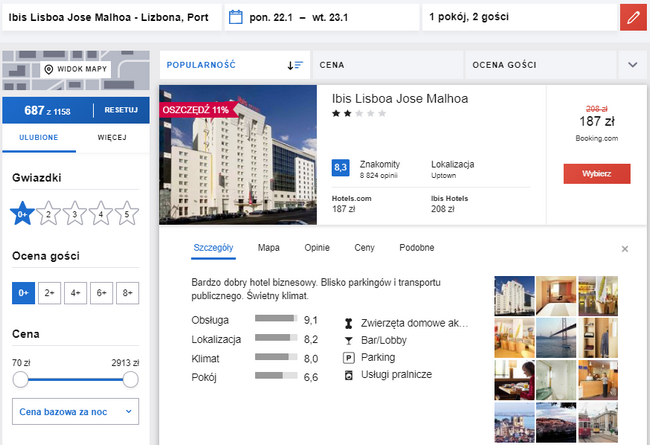Open the hotel exterior gallery thumbnail
Viewport: 650px width, 445px height.
[x=514, y=296]
